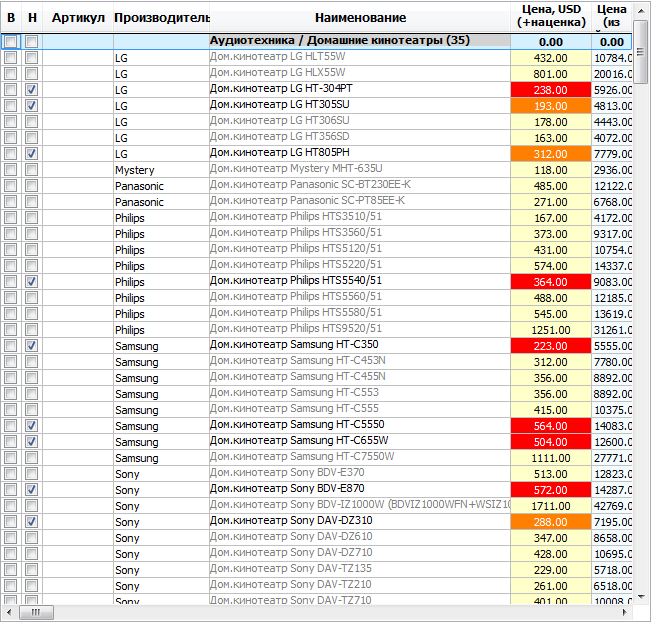Screen dimensions: 653x624
Task: Select the orange 312.00 price for LG HT805PH
Action: point(551,154)
